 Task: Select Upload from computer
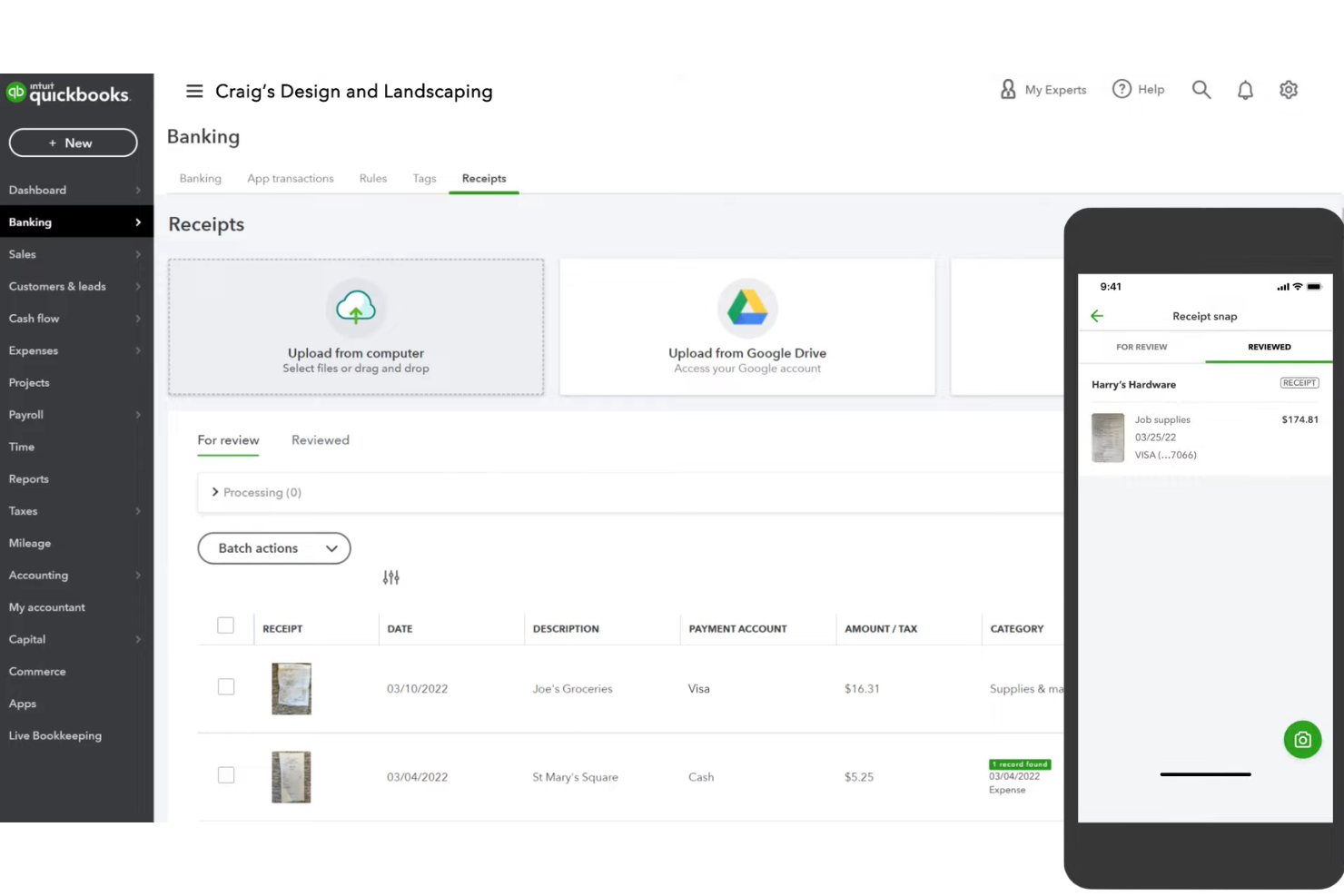click(355, 327)
